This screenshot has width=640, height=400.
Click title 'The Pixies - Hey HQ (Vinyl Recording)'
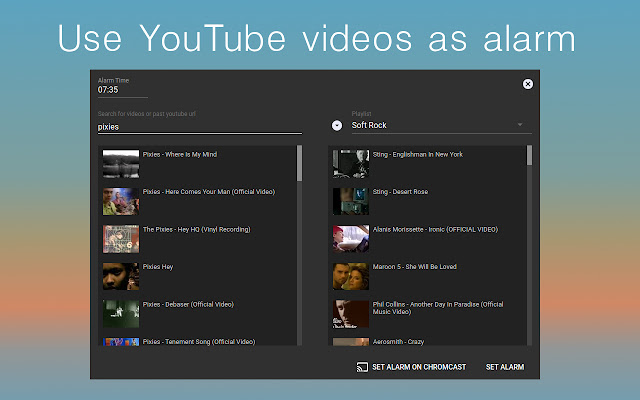click(x=196, y=229)
